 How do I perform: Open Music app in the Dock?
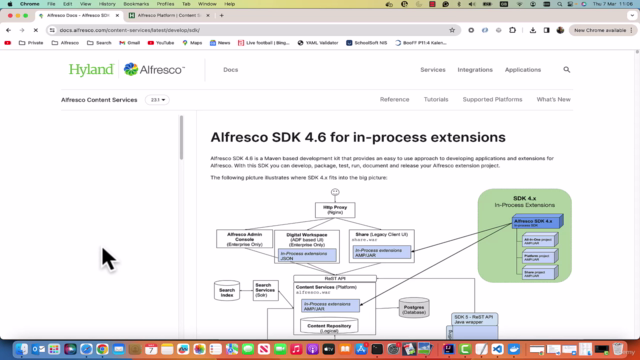pos(296,349)
